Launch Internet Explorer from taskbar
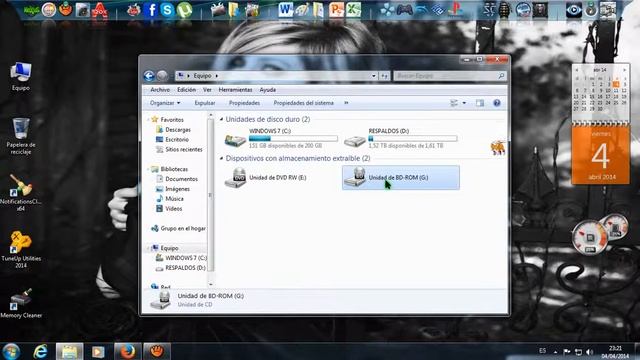 (40, 351)
